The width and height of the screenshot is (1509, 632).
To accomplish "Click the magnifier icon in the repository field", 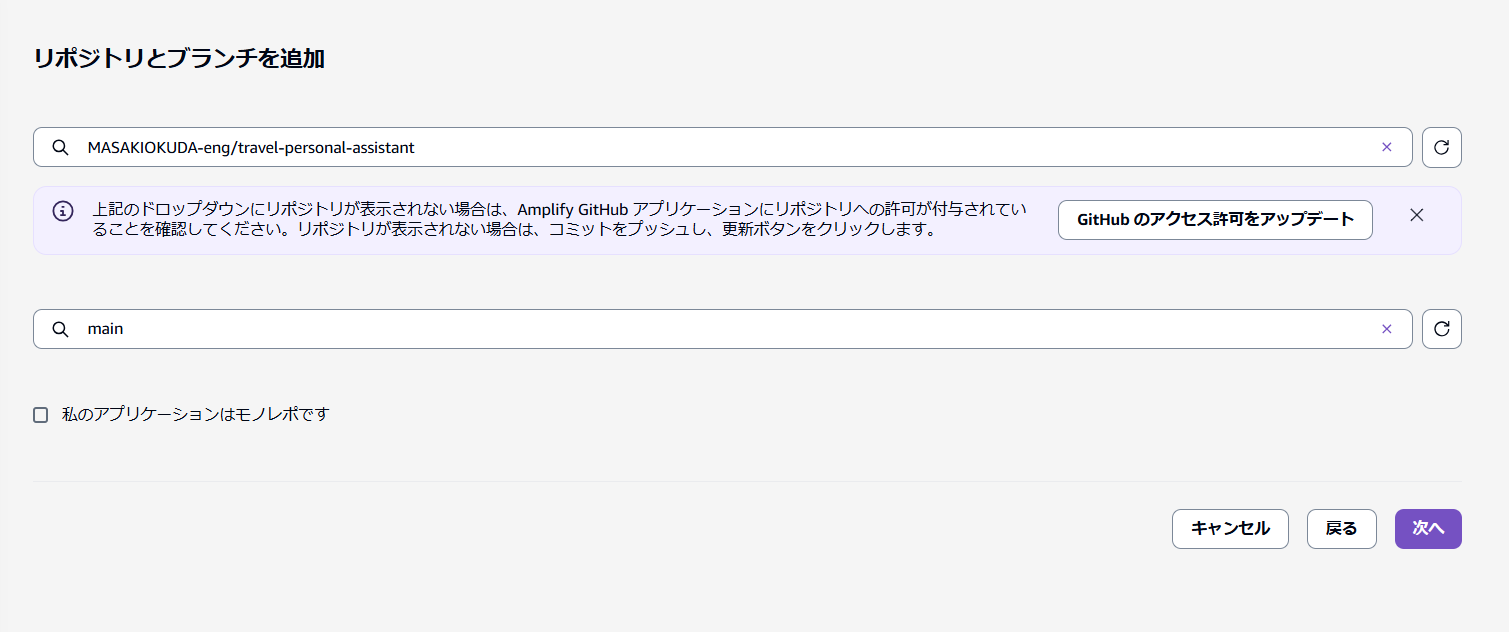I will pyautogui.click(x=62, y=147).
